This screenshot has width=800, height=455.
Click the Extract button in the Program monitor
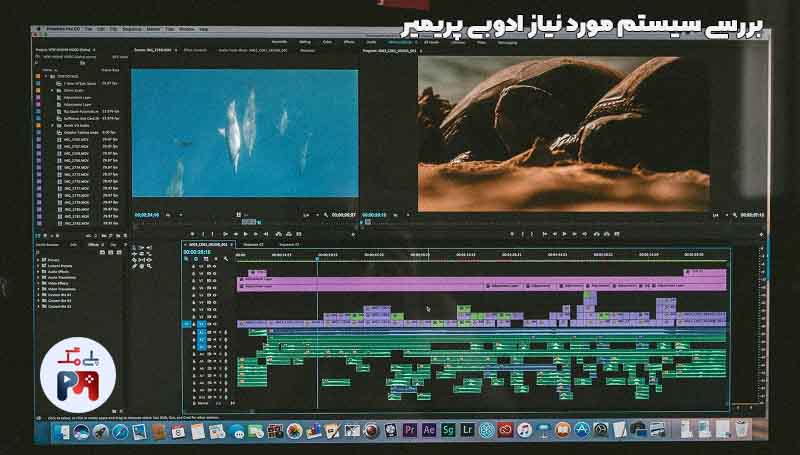click(x=607, y=234)
